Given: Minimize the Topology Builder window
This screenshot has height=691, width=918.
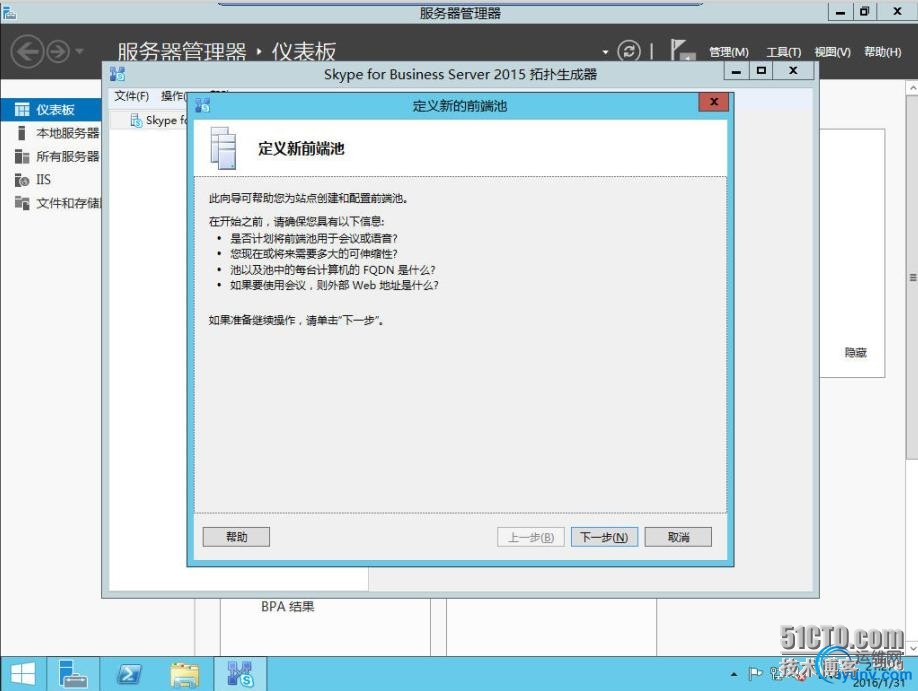Looking at the screenshot, I should click(x=737, y=71).
